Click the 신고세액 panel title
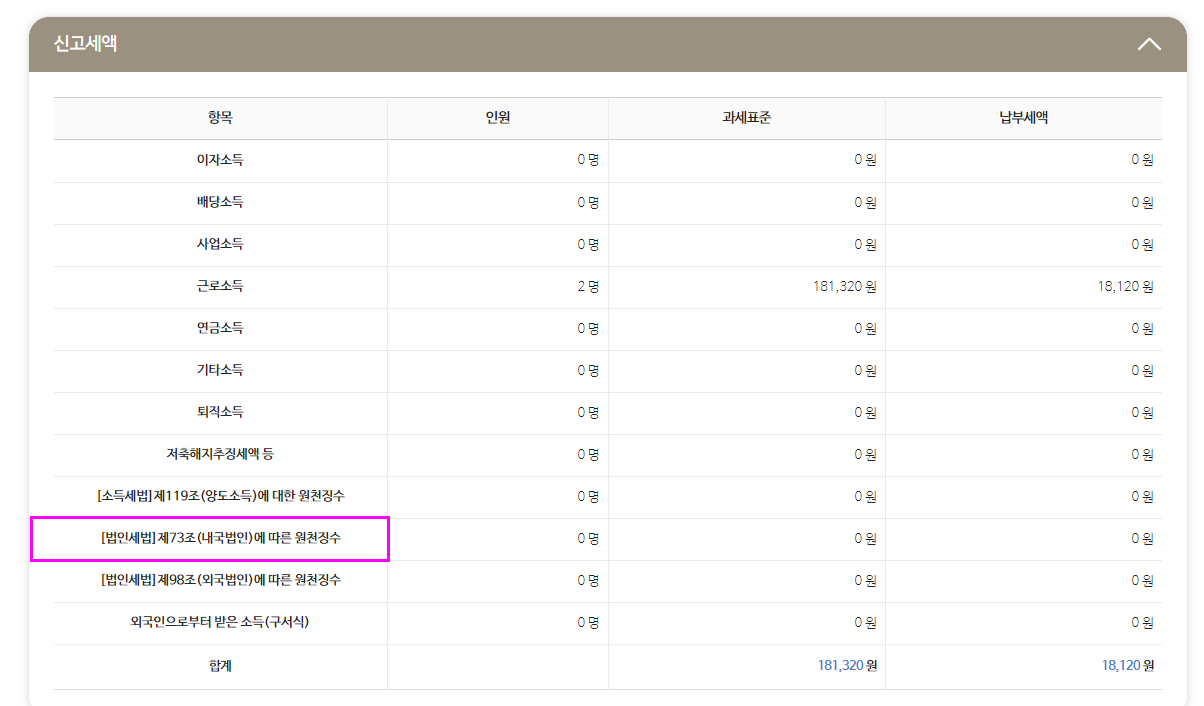Screen dimensions: 1204x706 pyautogui.click(x=85, y=44)
